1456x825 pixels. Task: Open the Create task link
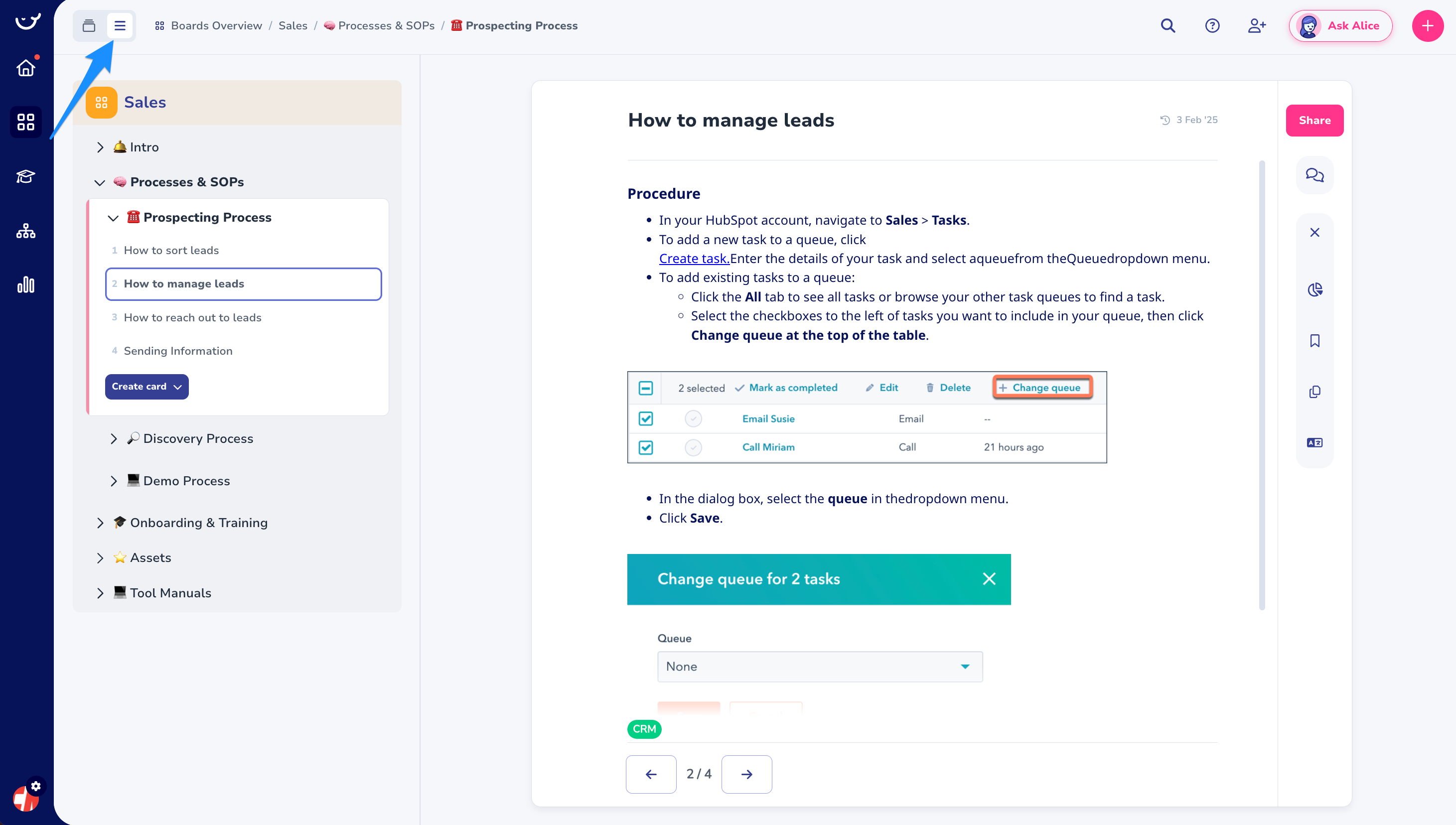coord(694,259)
